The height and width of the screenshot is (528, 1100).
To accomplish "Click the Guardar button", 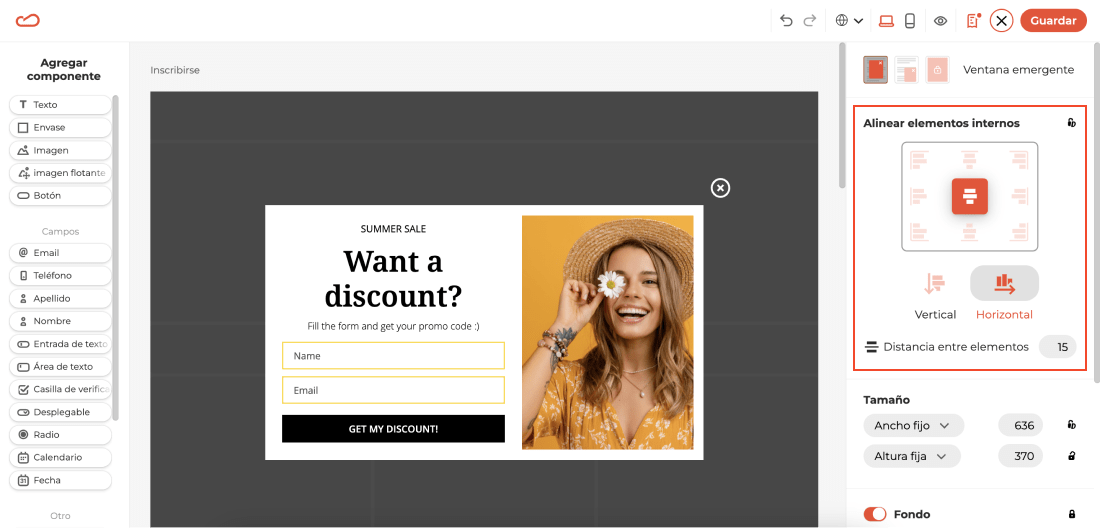I will point(1053,21).
